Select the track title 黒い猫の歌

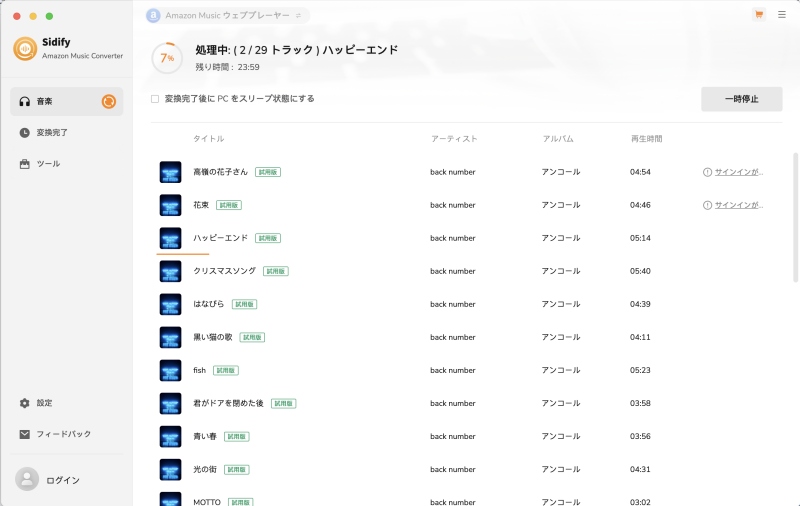(x=213, y=337)
